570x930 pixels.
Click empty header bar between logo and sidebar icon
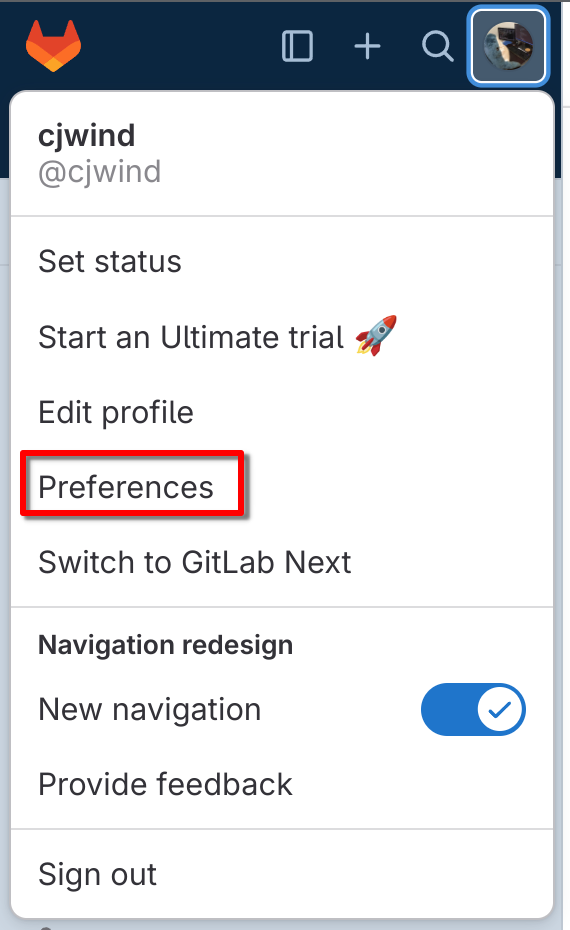[x=181, y=46]
